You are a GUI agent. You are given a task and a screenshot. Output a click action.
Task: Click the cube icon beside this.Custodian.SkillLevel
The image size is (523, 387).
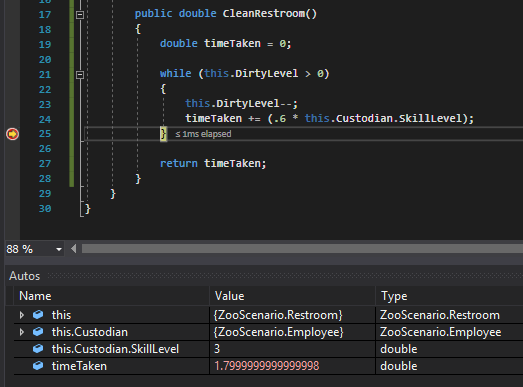38,349
